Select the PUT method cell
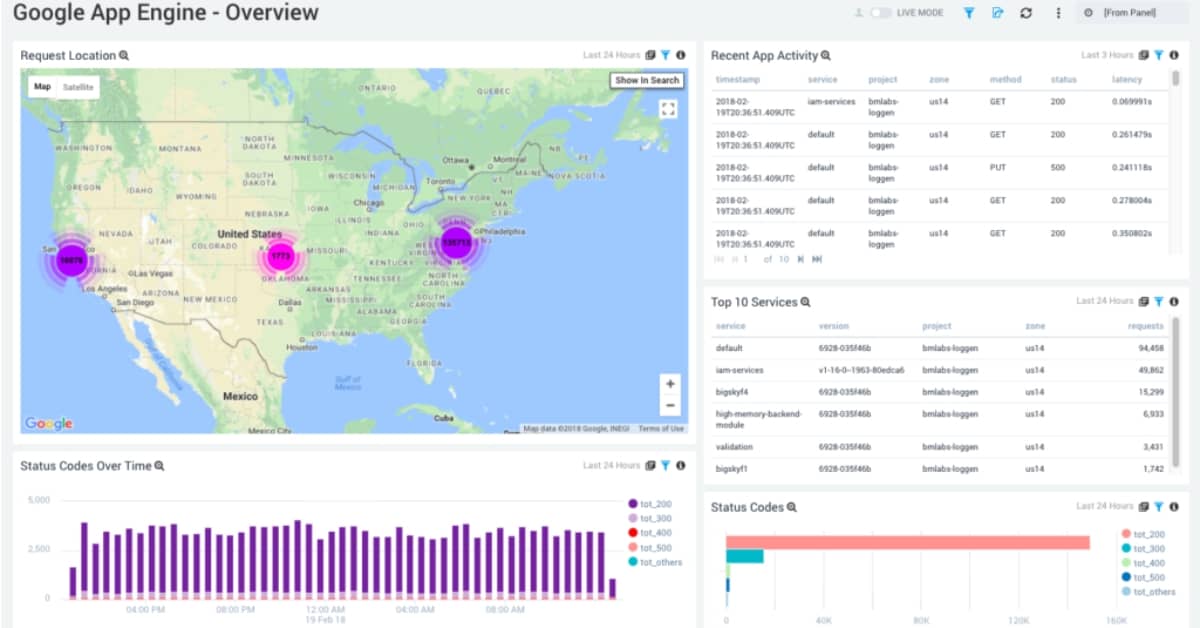1200x628 pixels. 997,167
